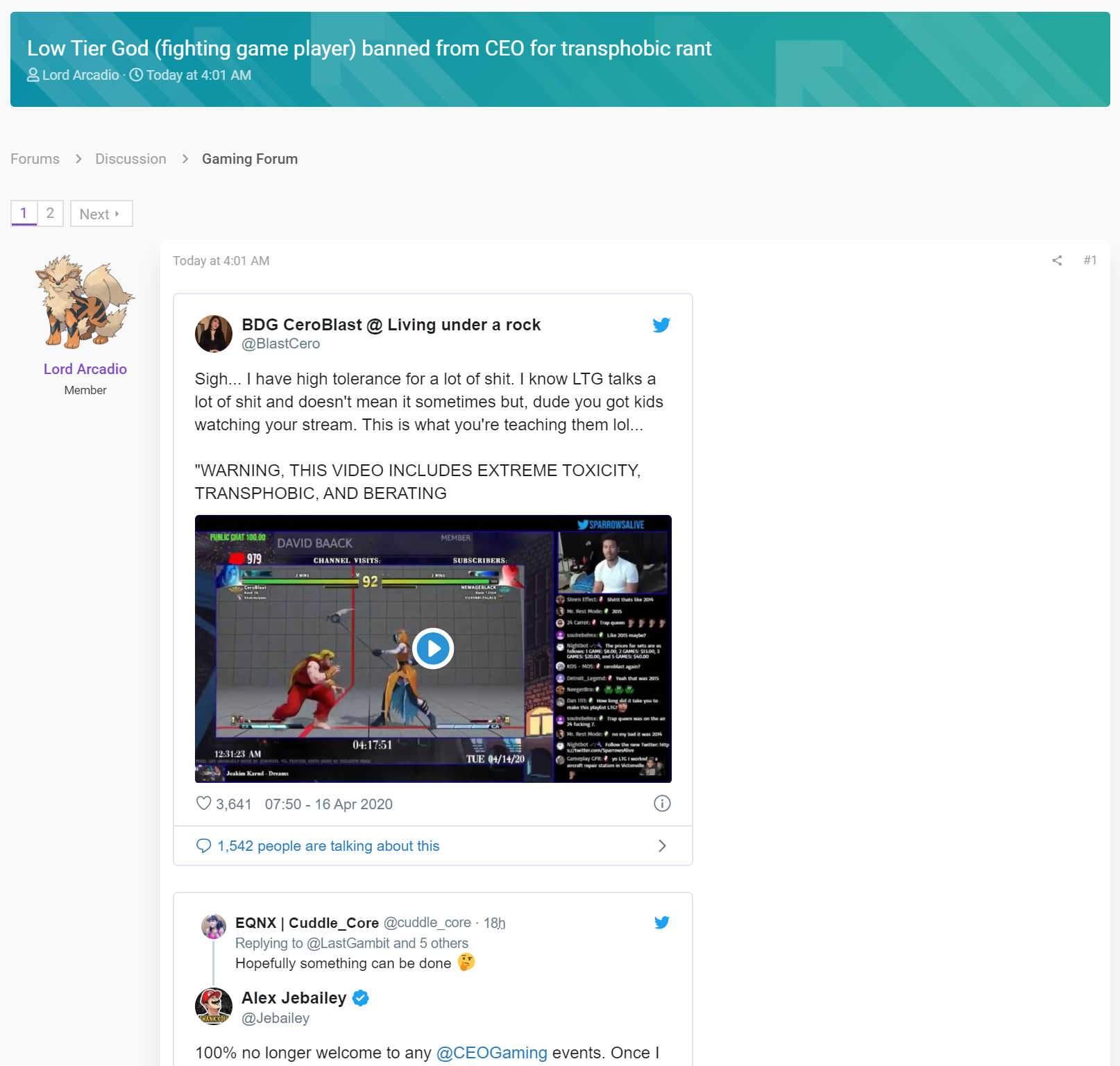
Task: Click the Next page button
Action: 101,214
